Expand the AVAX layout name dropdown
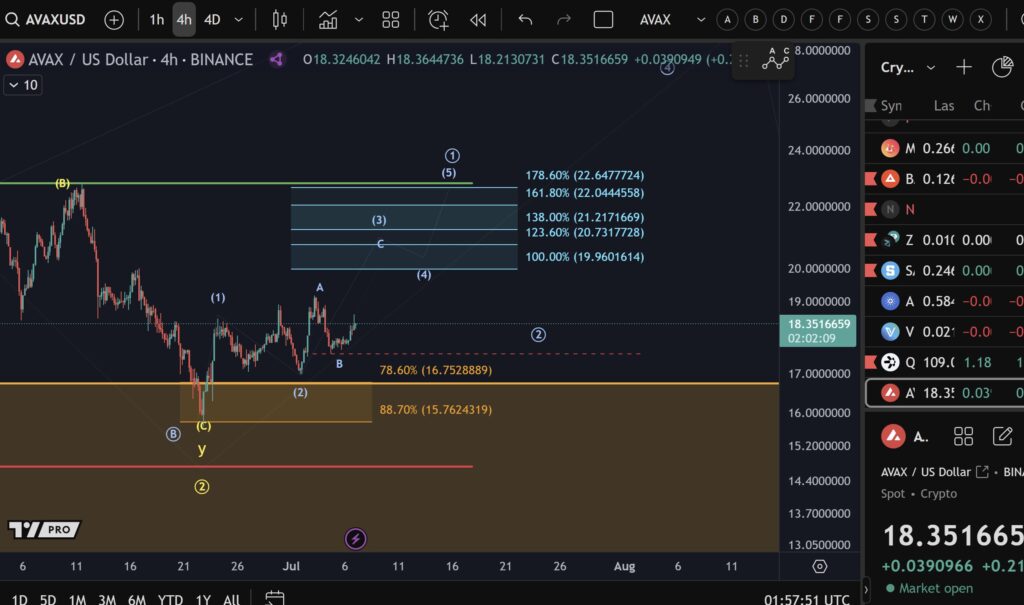This screenshot has height=605, width=1024. (701, 20)
